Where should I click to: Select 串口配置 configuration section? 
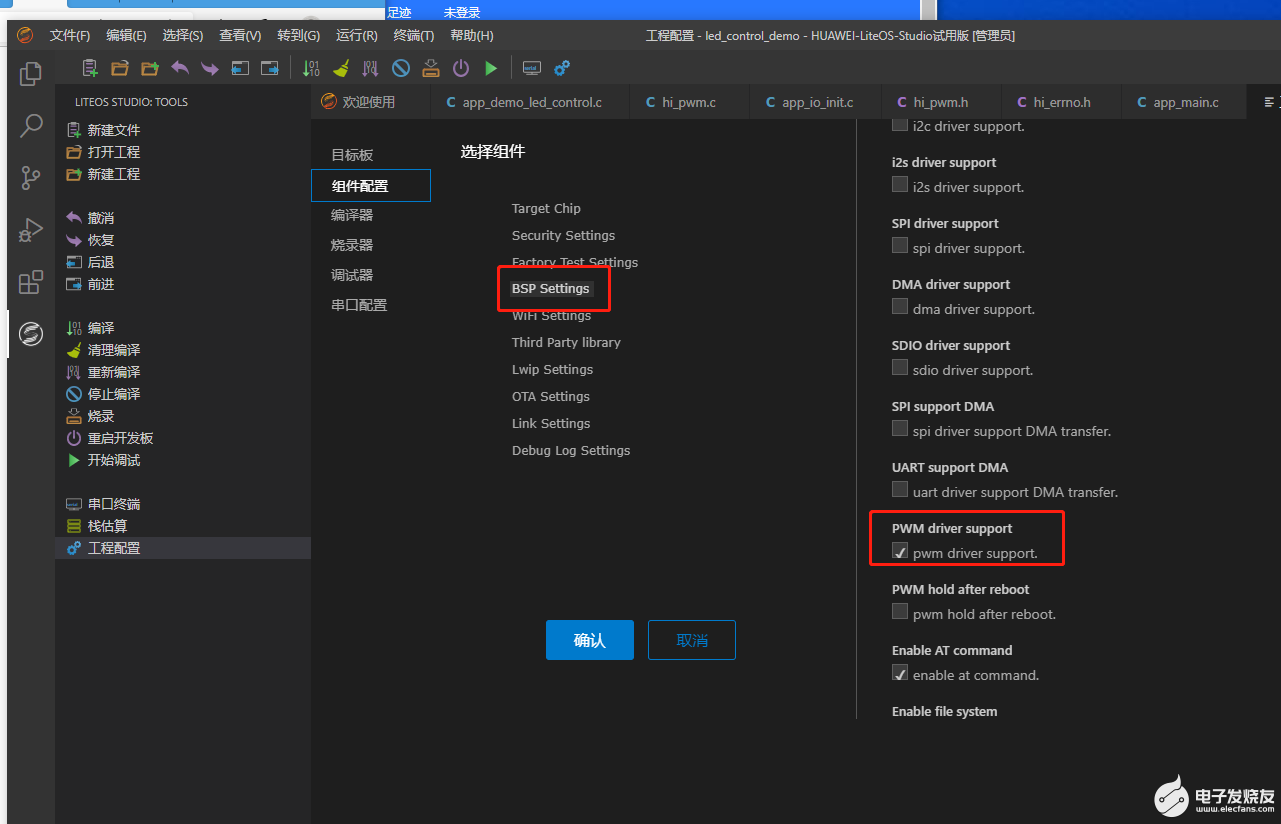(359, 305)
